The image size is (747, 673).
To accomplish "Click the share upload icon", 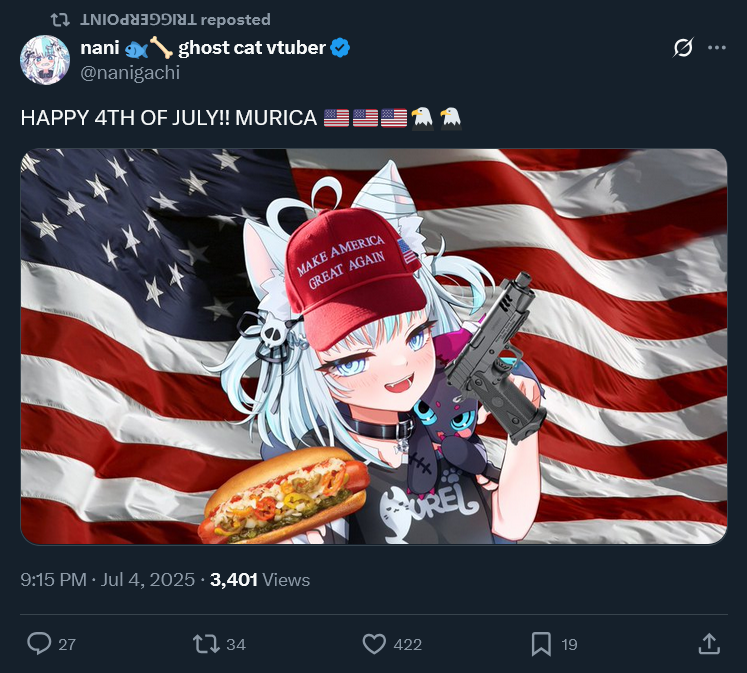I will [x=709, y=643].
